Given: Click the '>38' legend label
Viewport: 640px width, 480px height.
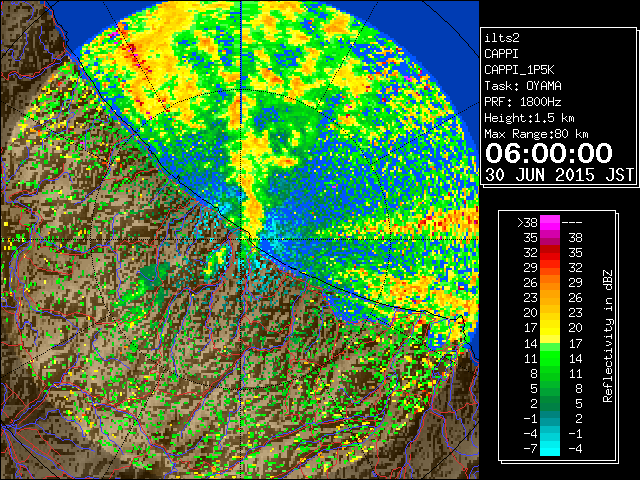Looking at the screenshot, I should (x=527, y=222).
